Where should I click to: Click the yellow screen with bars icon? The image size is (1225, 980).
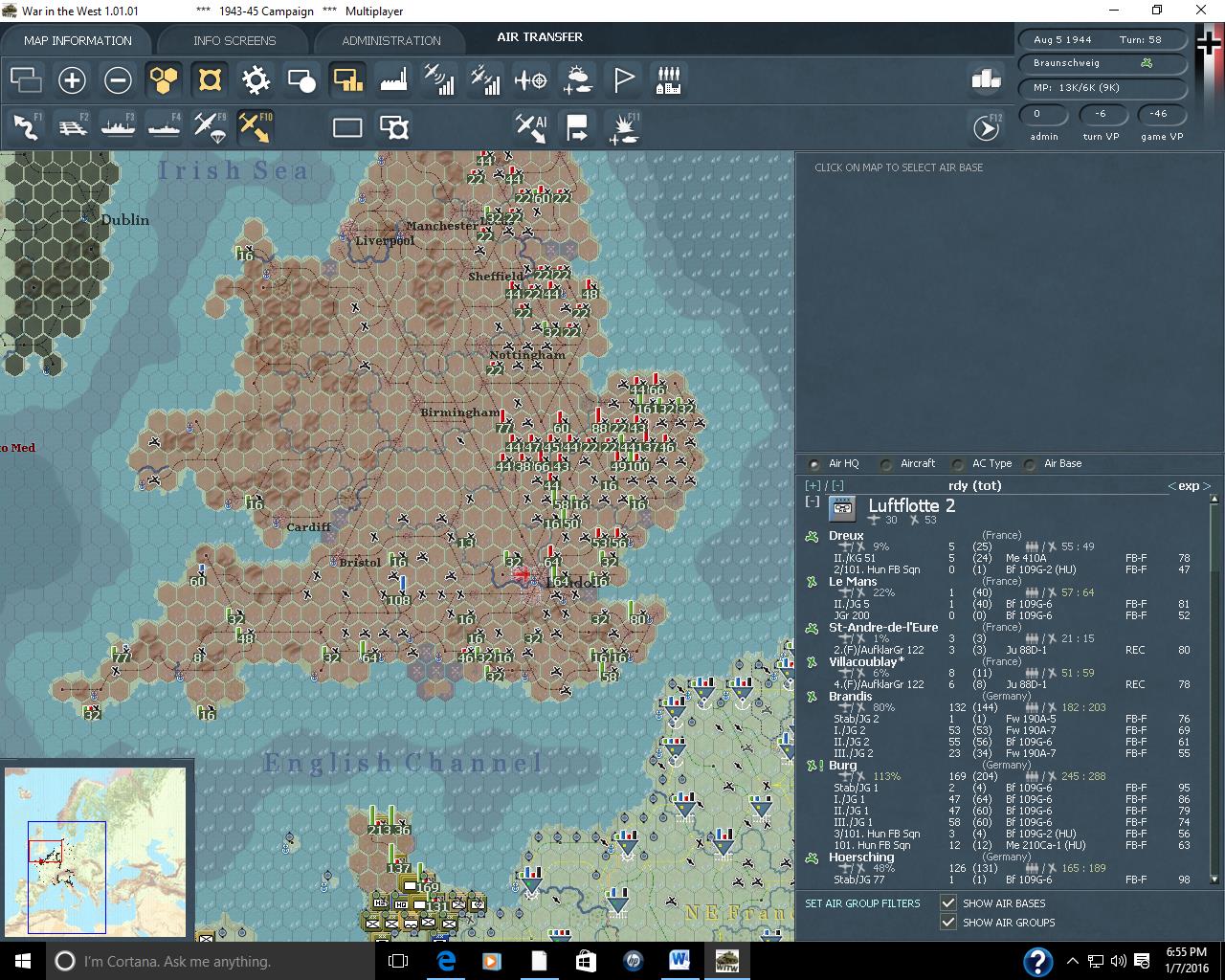[x=347, y=80]
